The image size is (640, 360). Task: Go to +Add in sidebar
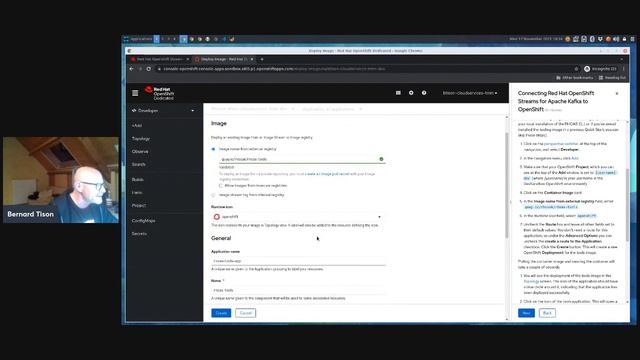tap(137, 126)
